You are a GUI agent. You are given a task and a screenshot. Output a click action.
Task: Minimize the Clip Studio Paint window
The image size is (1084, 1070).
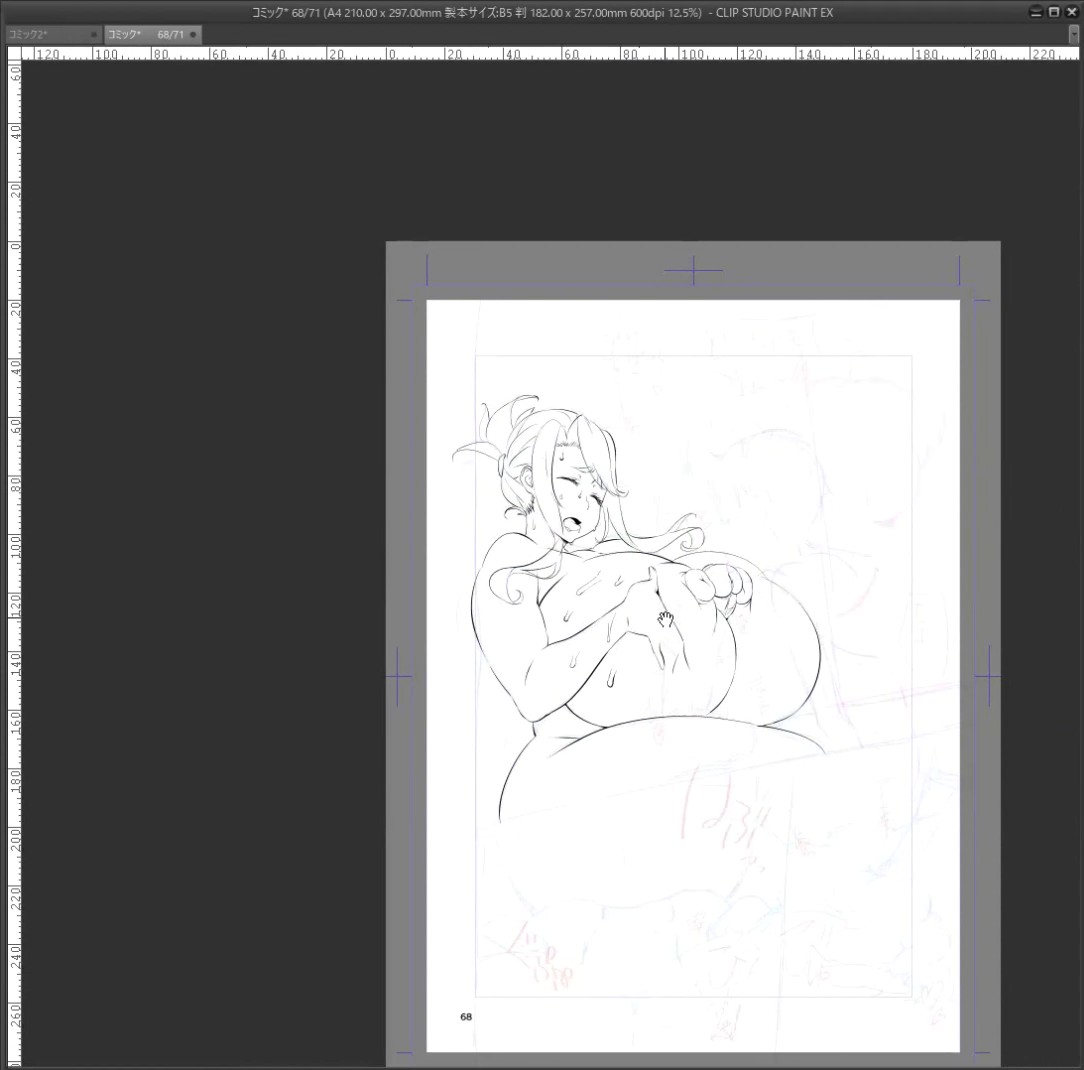[1035, 12]
